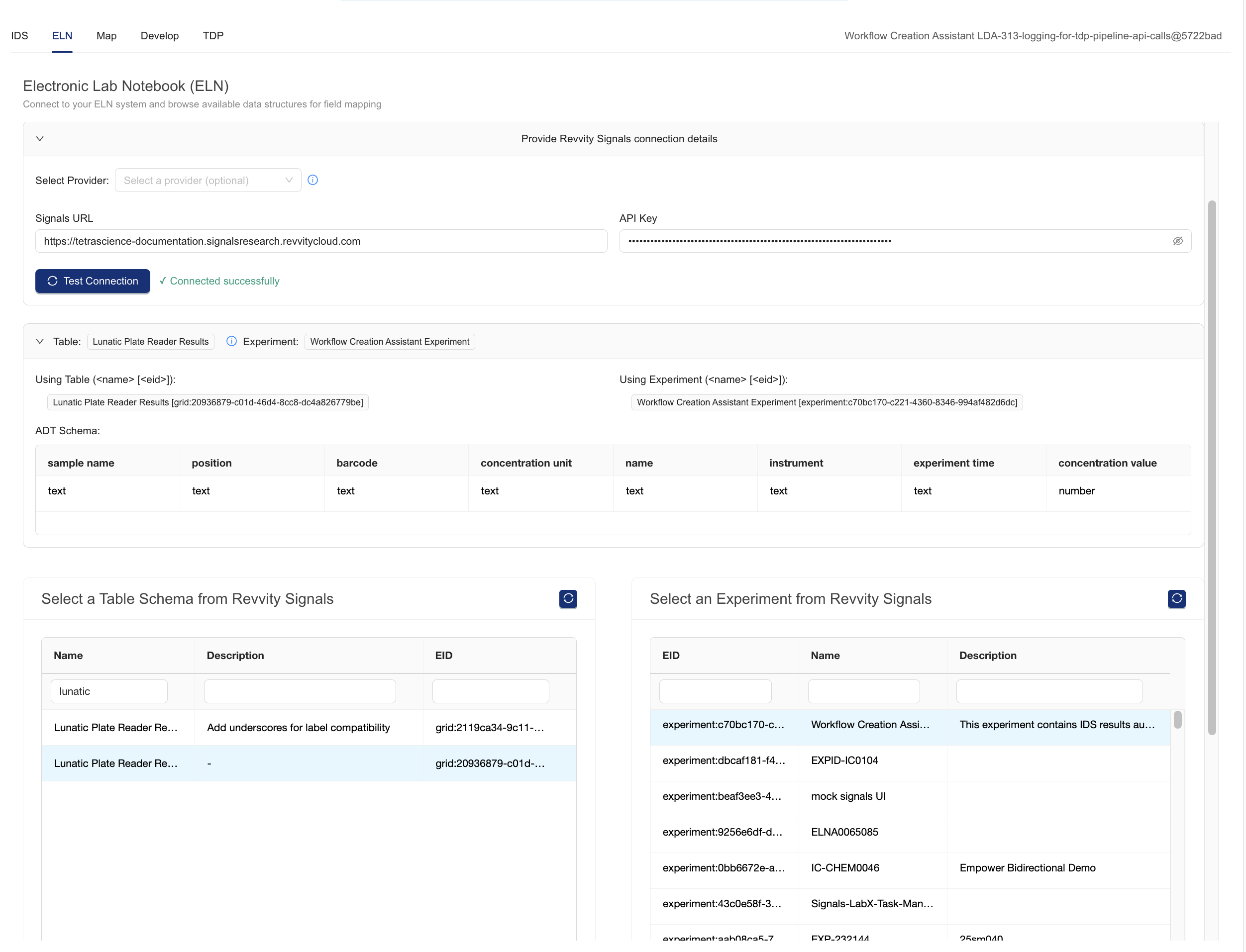The image size is (1246, 952).
Task: Toggle API Key visibility eye icon
Action: click(x=1177, y=241)
